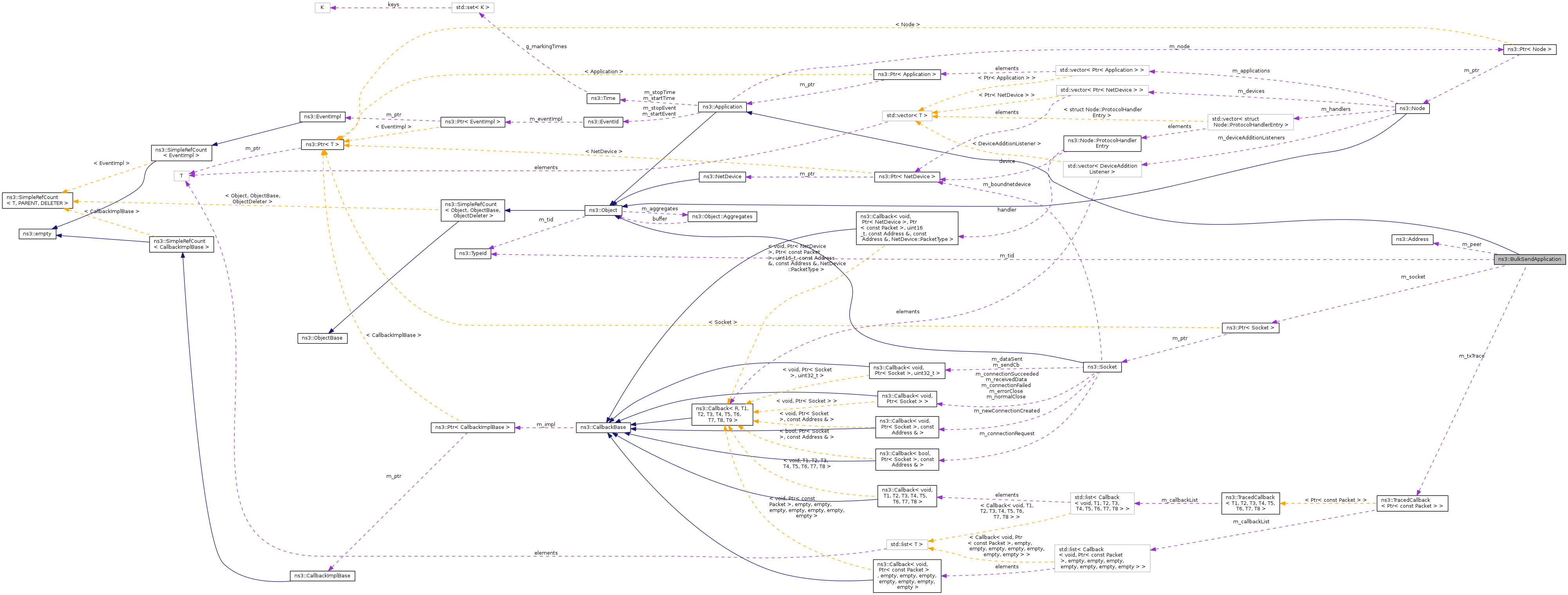Click the m_txTrace edge label
1568x595 pixels.
click(x=1471, y=356)
